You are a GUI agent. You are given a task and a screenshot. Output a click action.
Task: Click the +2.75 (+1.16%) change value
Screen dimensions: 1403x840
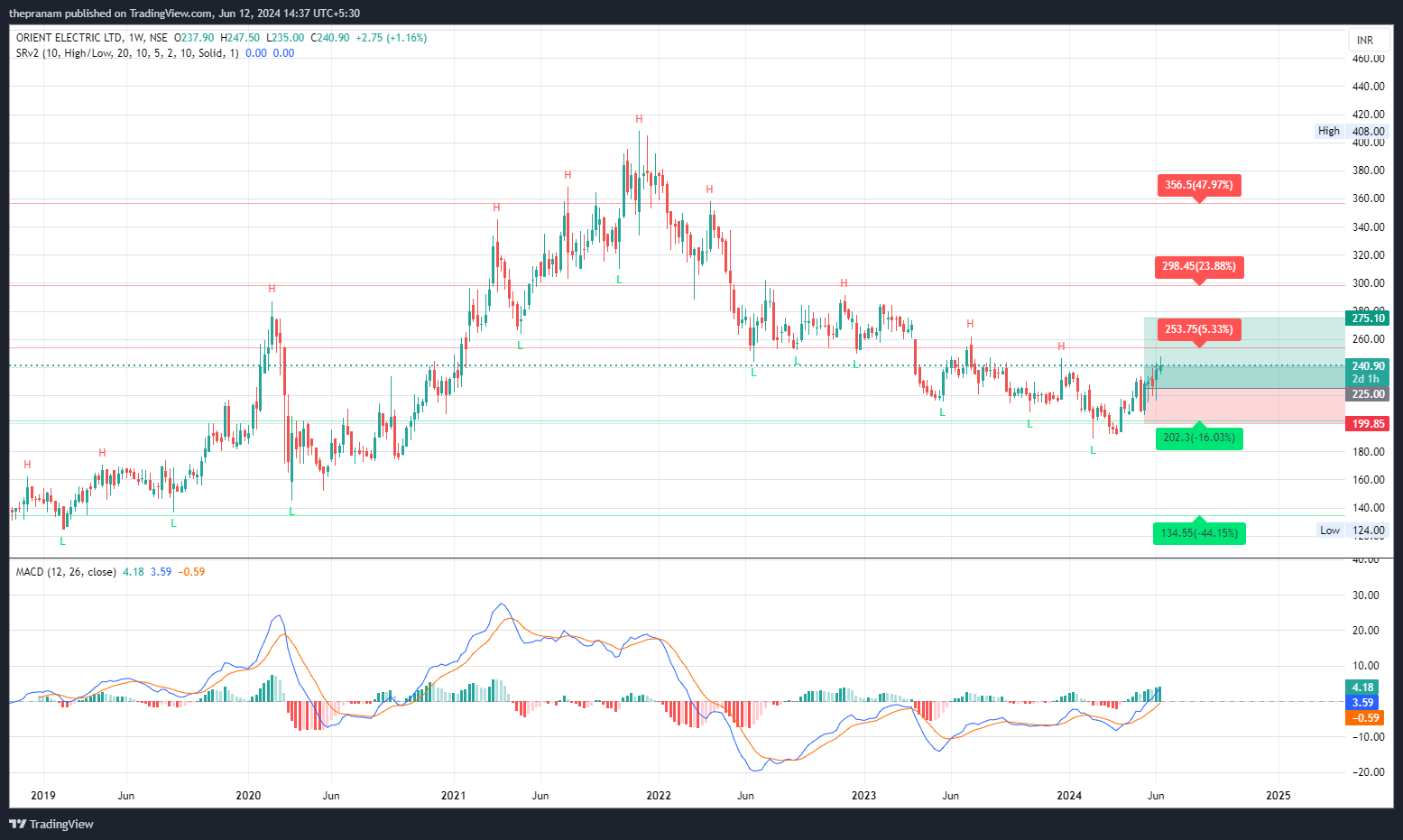click(x=391, y=38)
